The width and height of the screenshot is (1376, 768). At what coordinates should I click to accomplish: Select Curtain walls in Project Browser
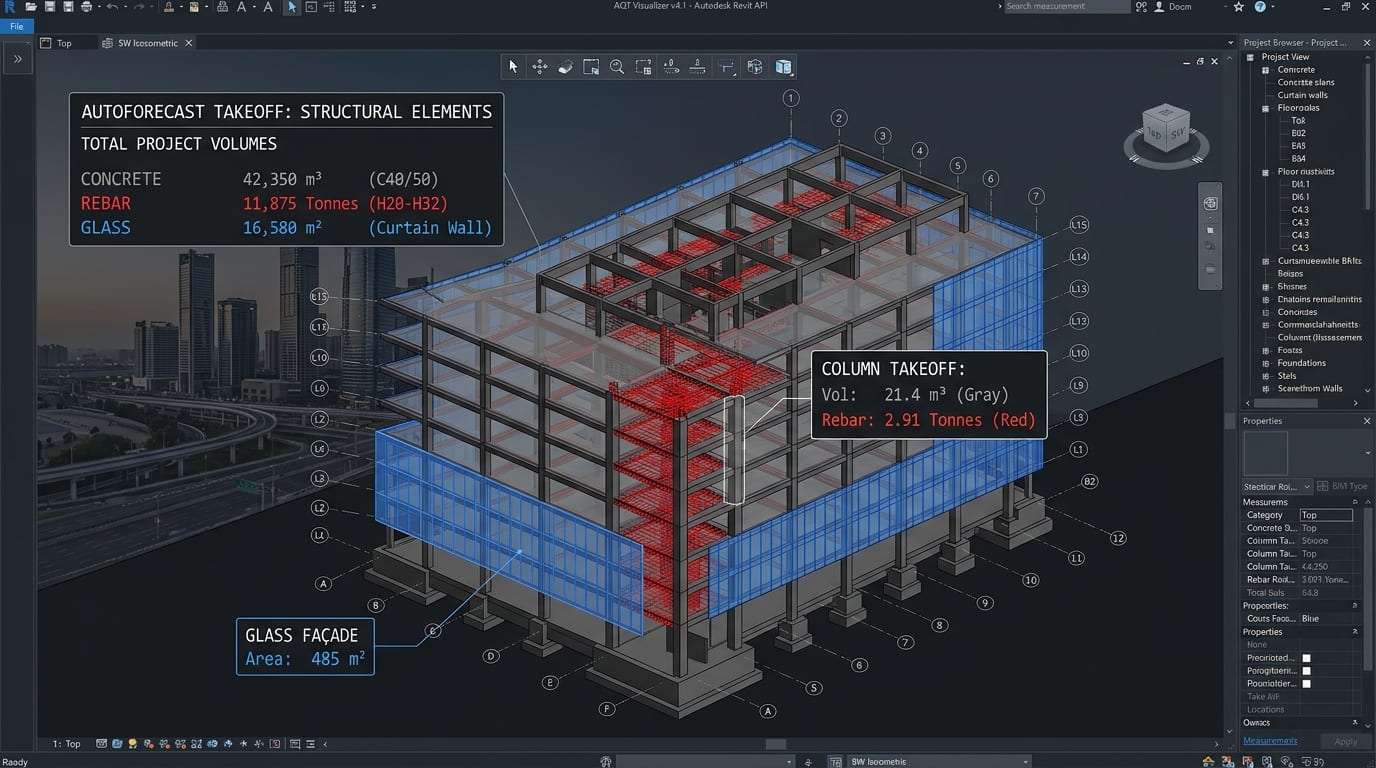tap(1302, 95)
